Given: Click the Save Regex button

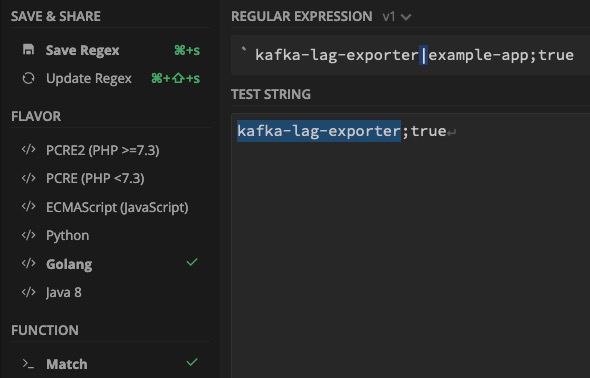Looking at the screenshot, I should pos(111,50).
